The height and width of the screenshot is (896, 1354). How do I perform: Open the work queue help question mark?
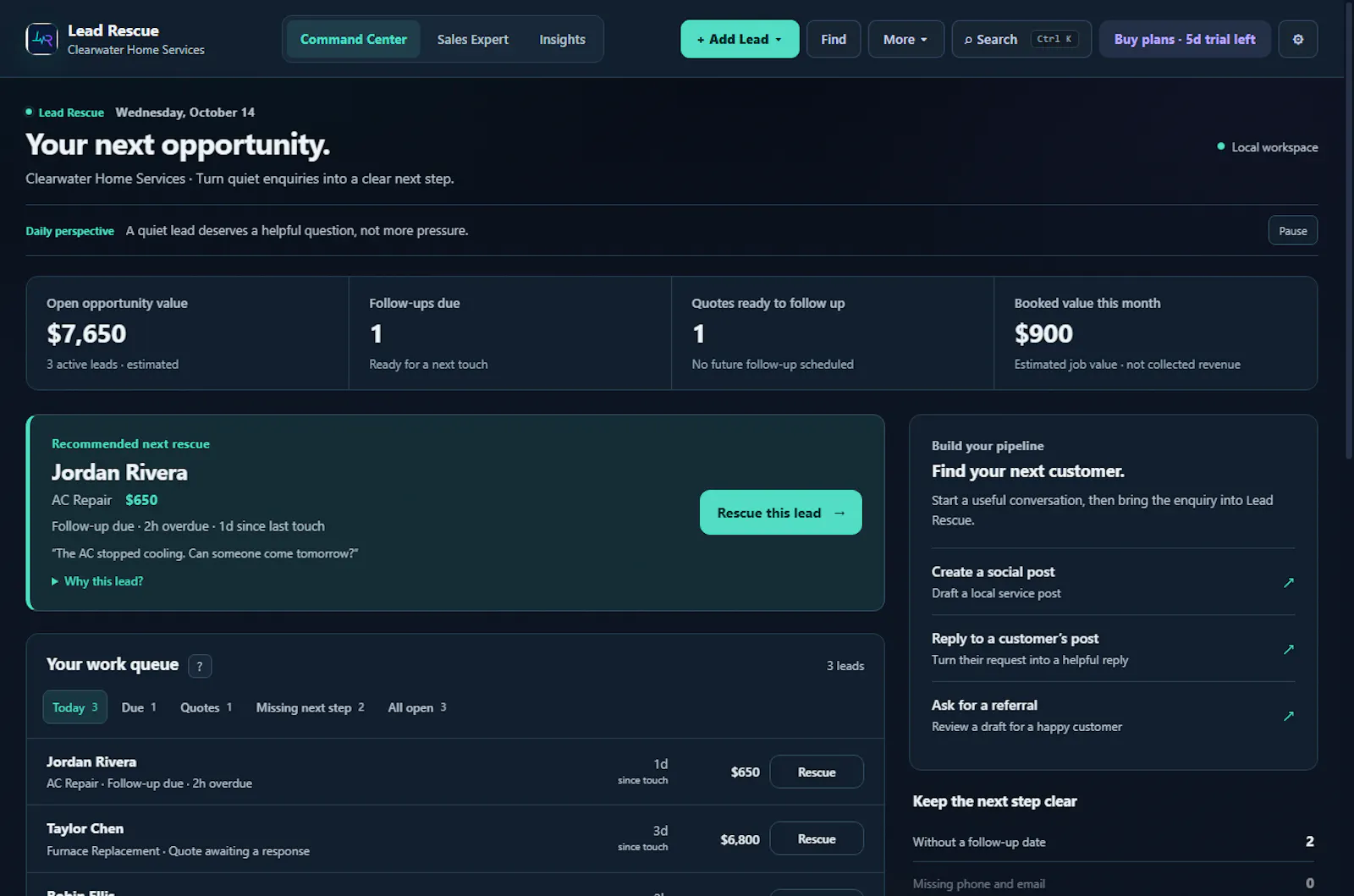pyautogui.click(x=200, y=666)
